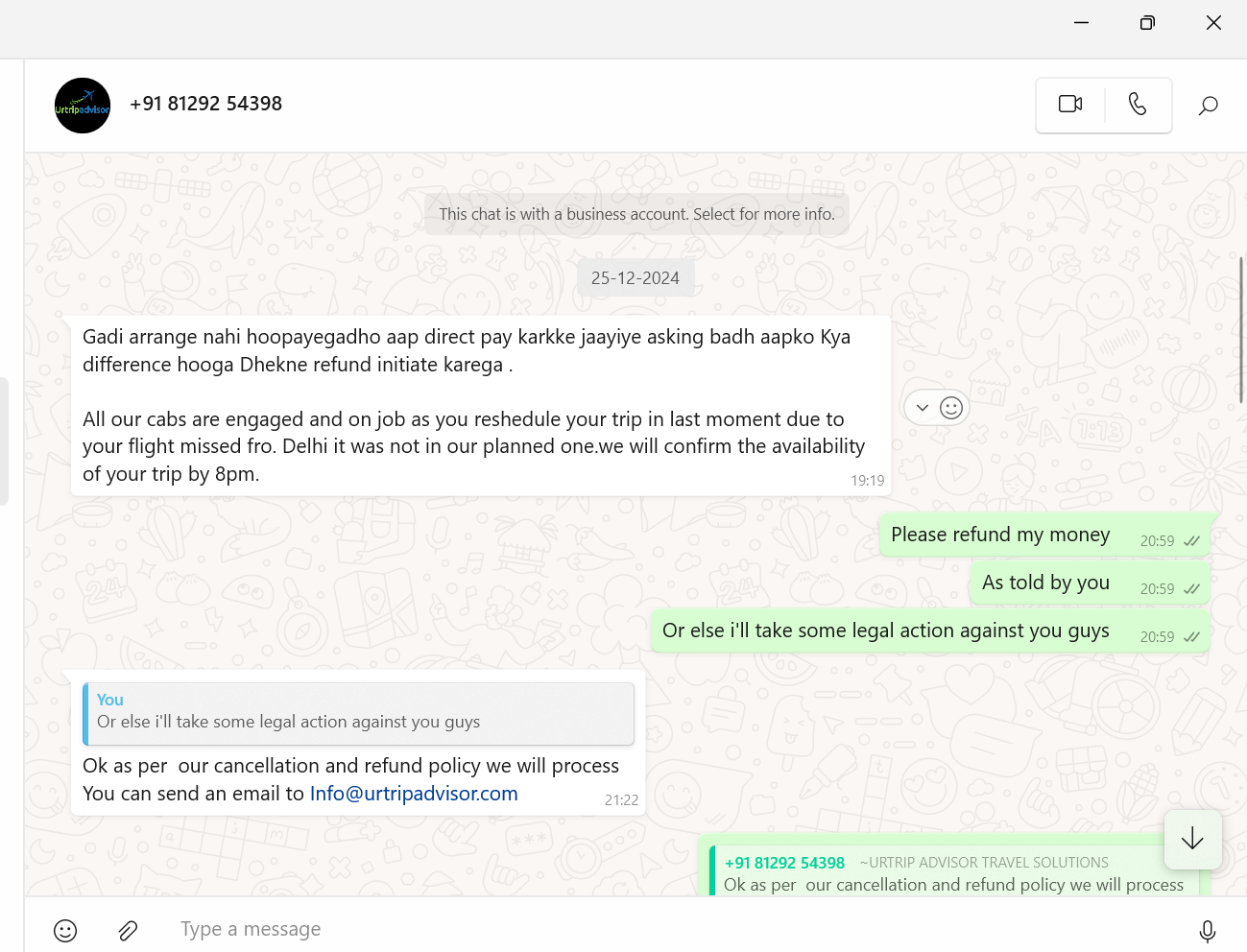This screenshot has width=1247, height=952.
Task: Restore down the window
Action: click(x=1147, y=23)
